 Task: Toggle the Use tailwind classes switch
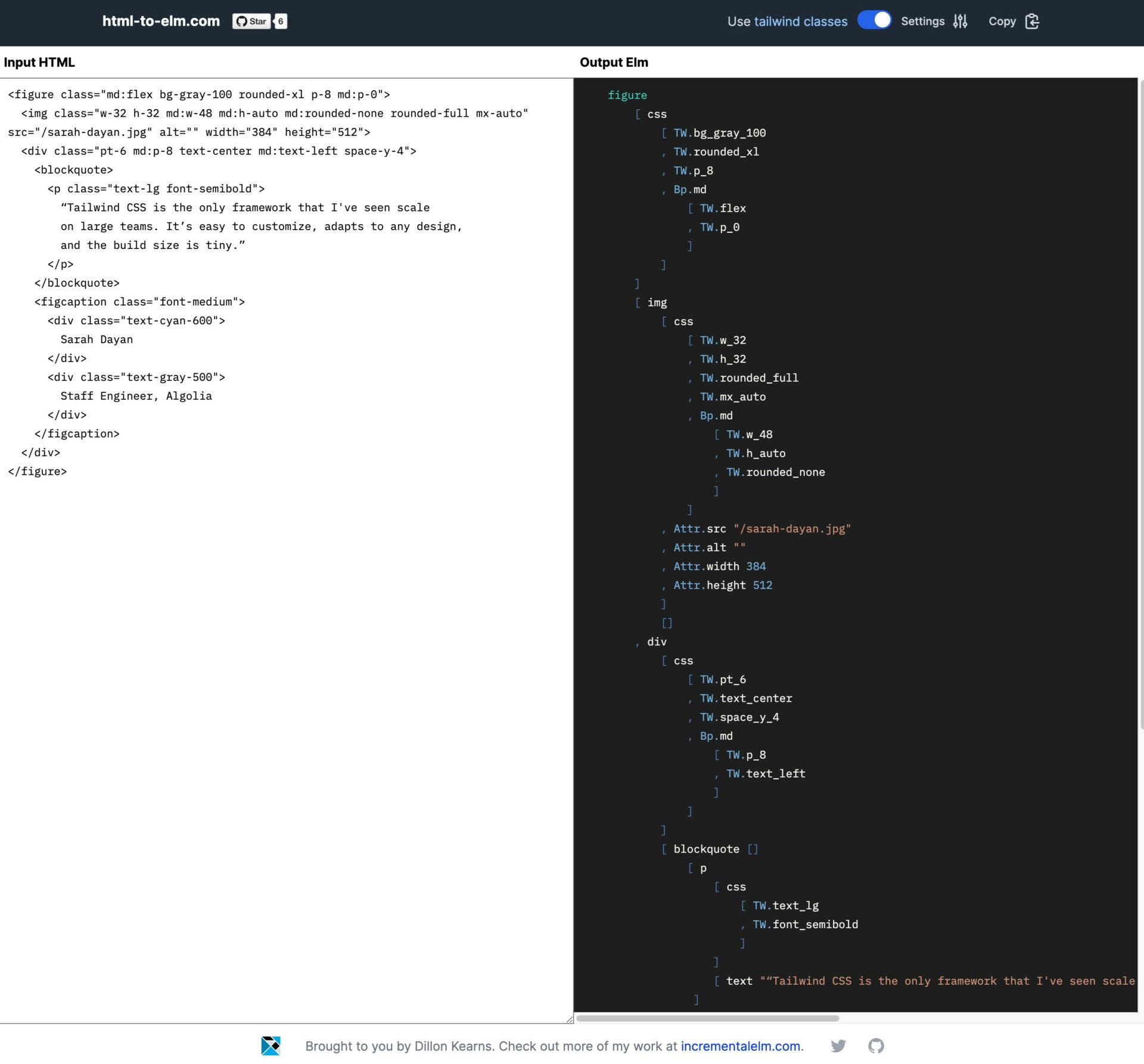pyautogui.click(x=873, y=20)
